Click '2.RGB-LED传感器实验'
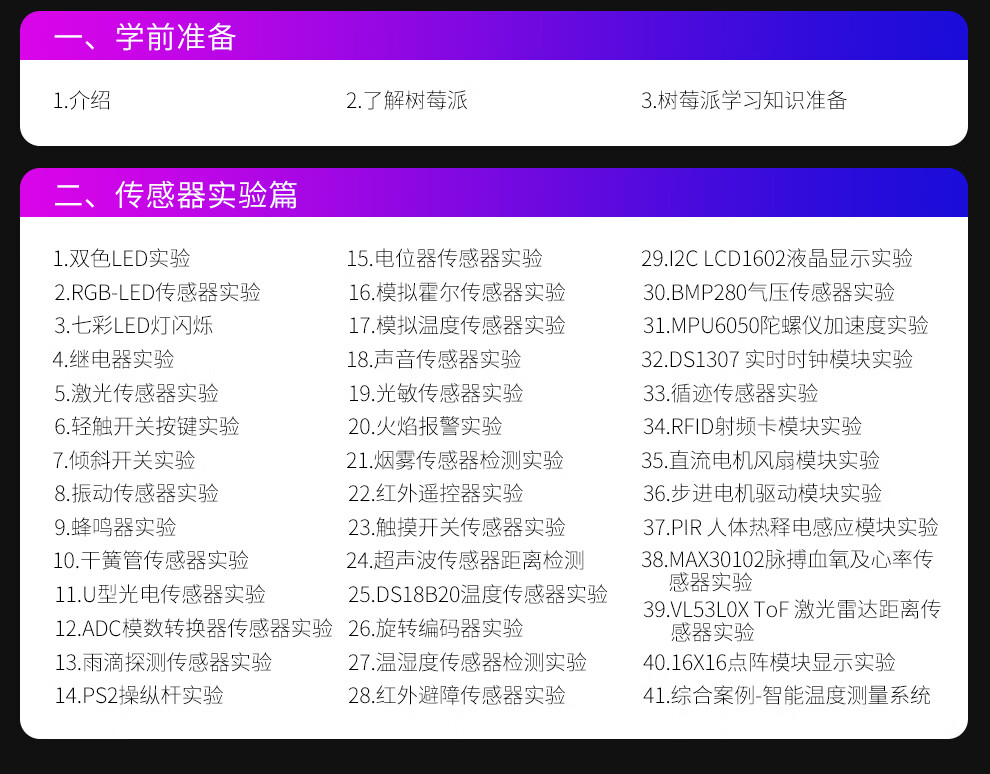This screenshot has width=990, height=774. click(157, 292)
